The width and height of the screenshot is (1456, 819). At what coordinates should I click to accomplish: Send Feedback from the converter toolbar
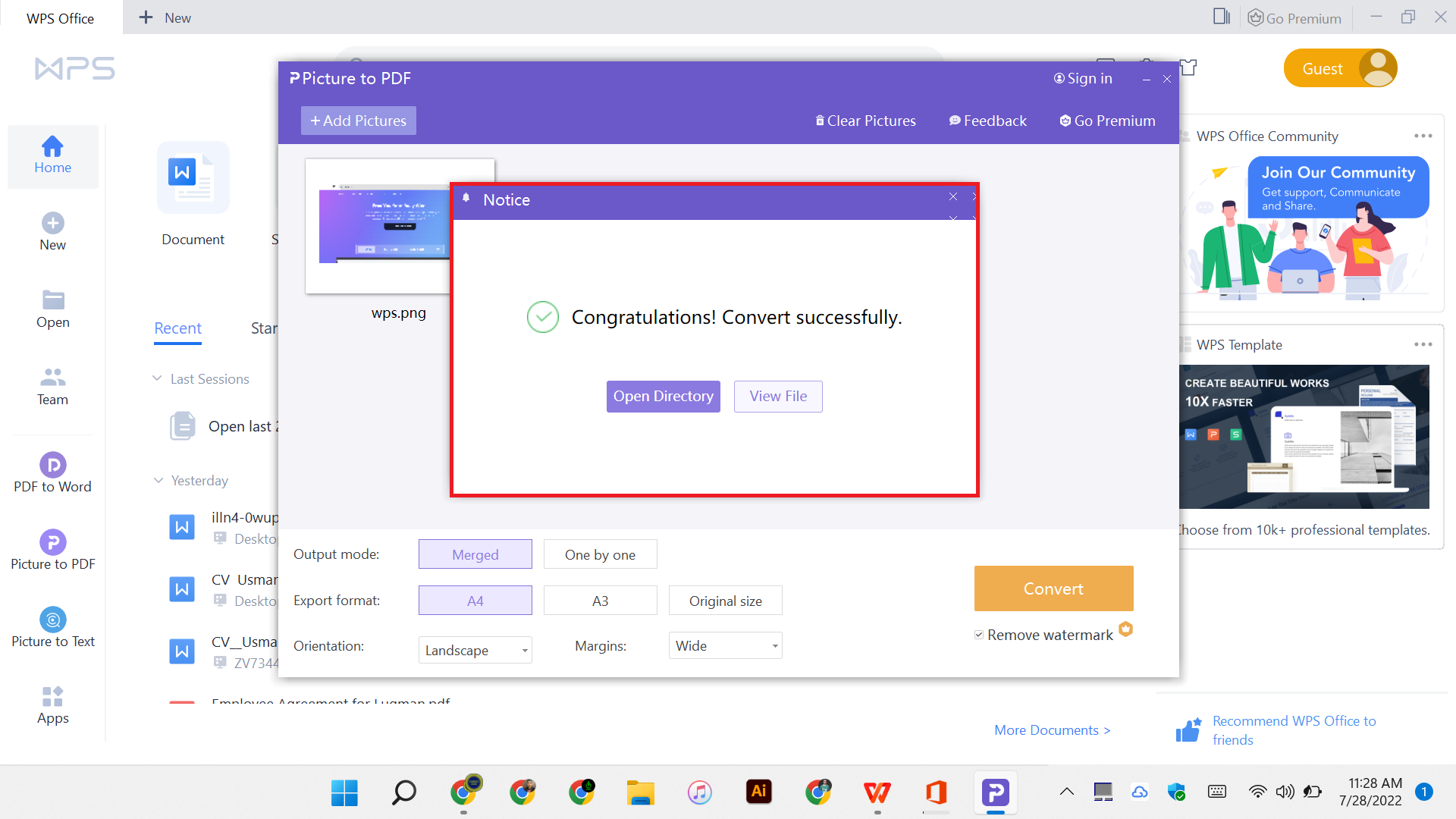987,120
